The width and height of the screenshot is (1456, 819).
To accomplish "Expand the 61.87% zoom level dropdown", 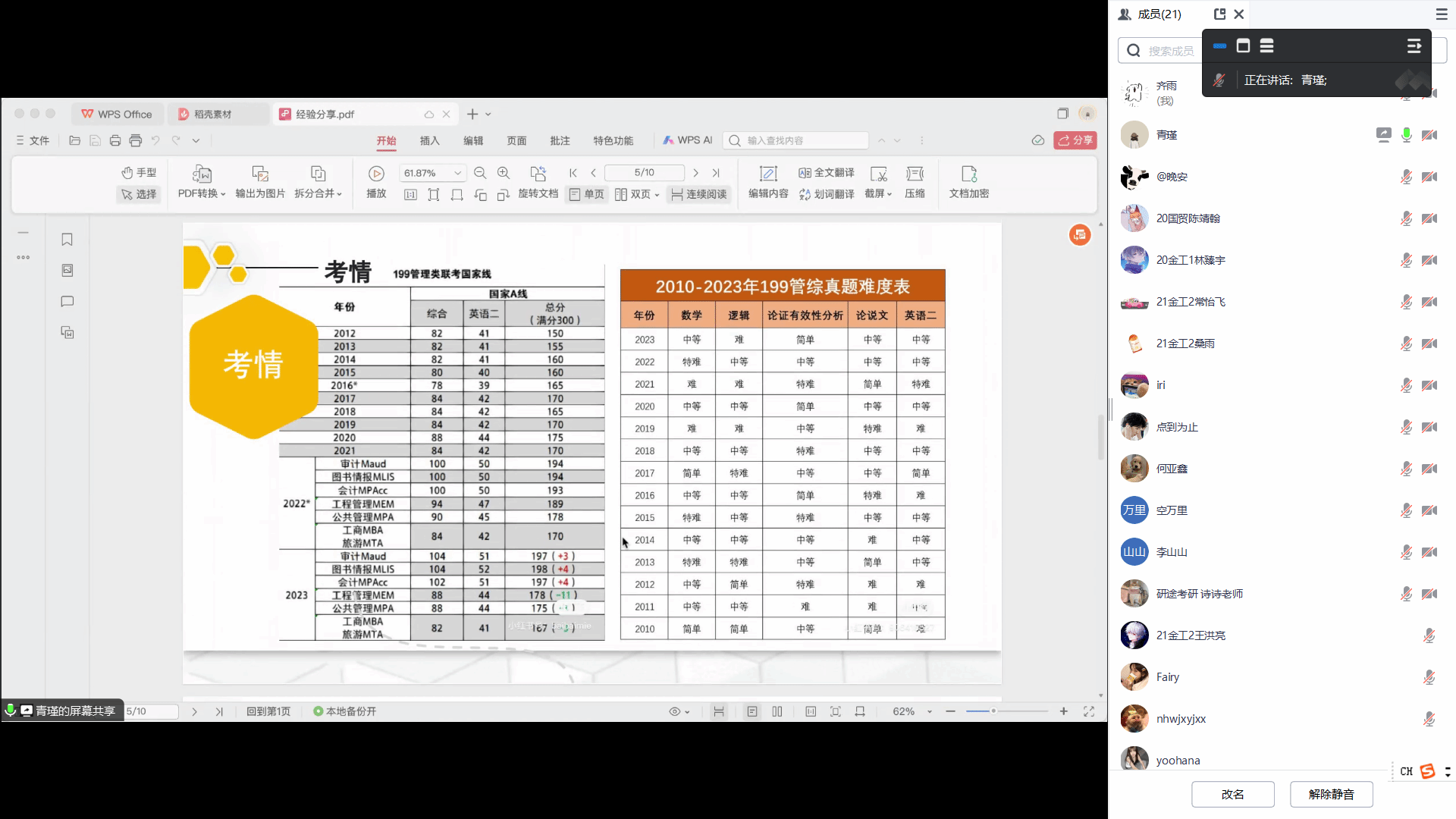I will [x=457, y=173].
